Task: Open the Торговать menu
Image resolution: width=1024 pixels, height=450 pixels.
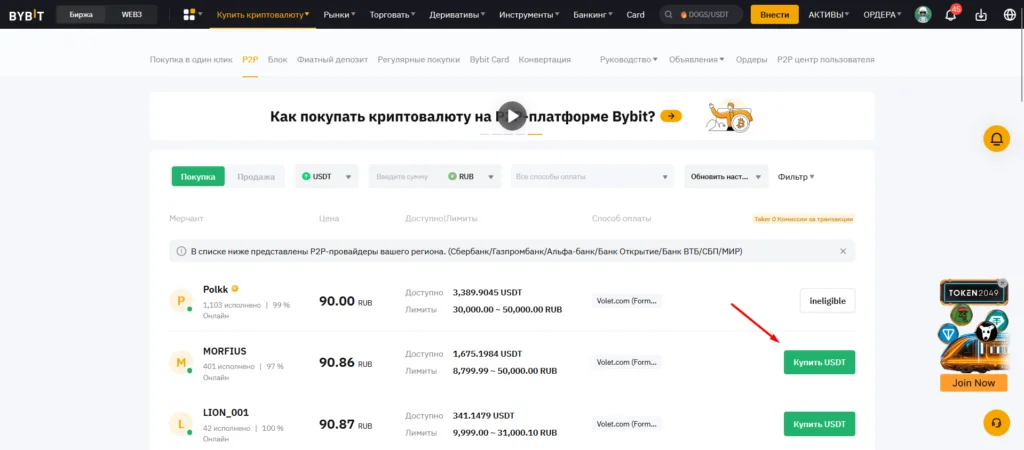Action: coord(393,14)
